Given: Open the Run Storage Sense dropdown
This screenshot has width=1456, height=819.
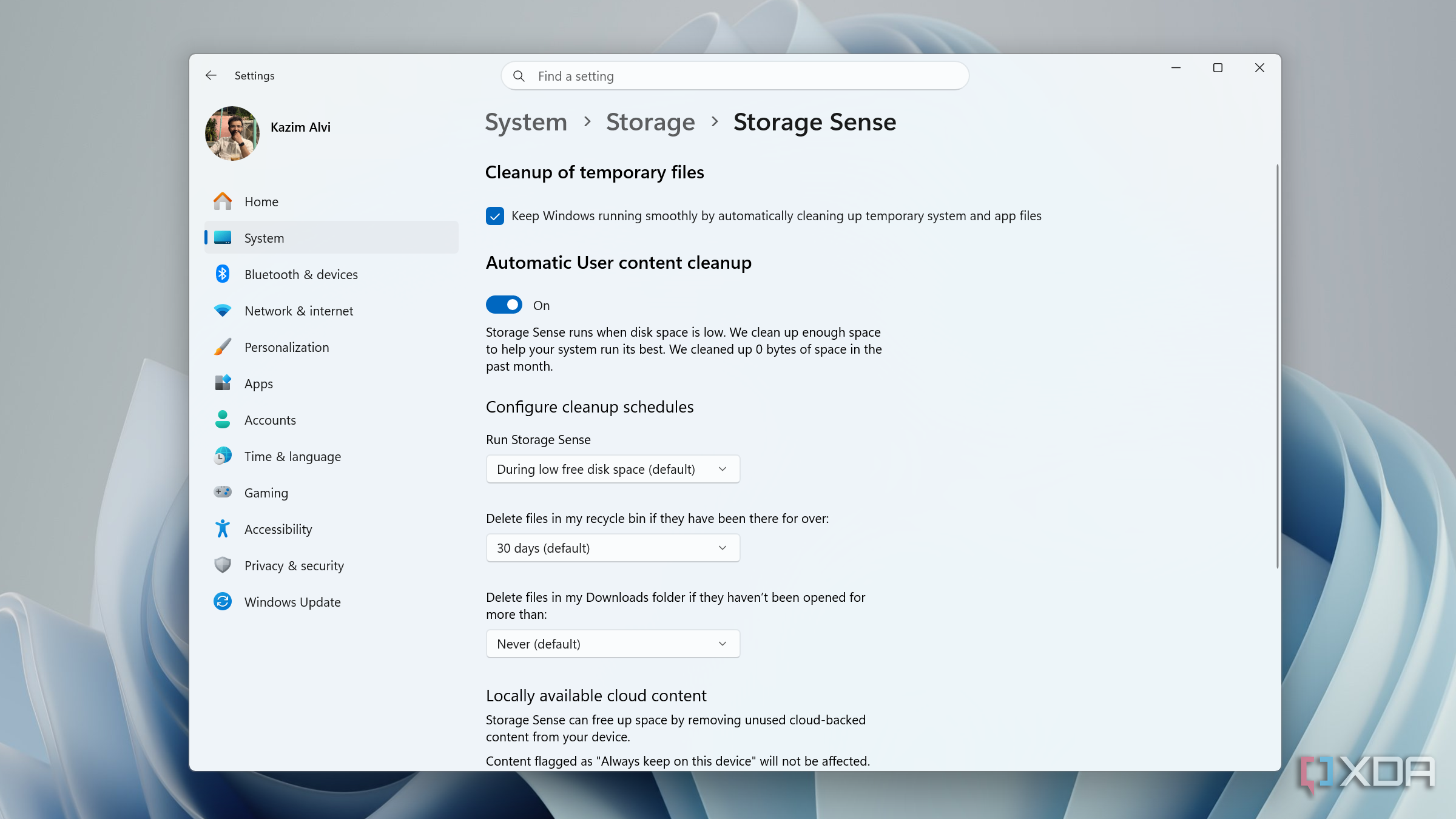Looking at the screenshot, I should tap(613, 469).
